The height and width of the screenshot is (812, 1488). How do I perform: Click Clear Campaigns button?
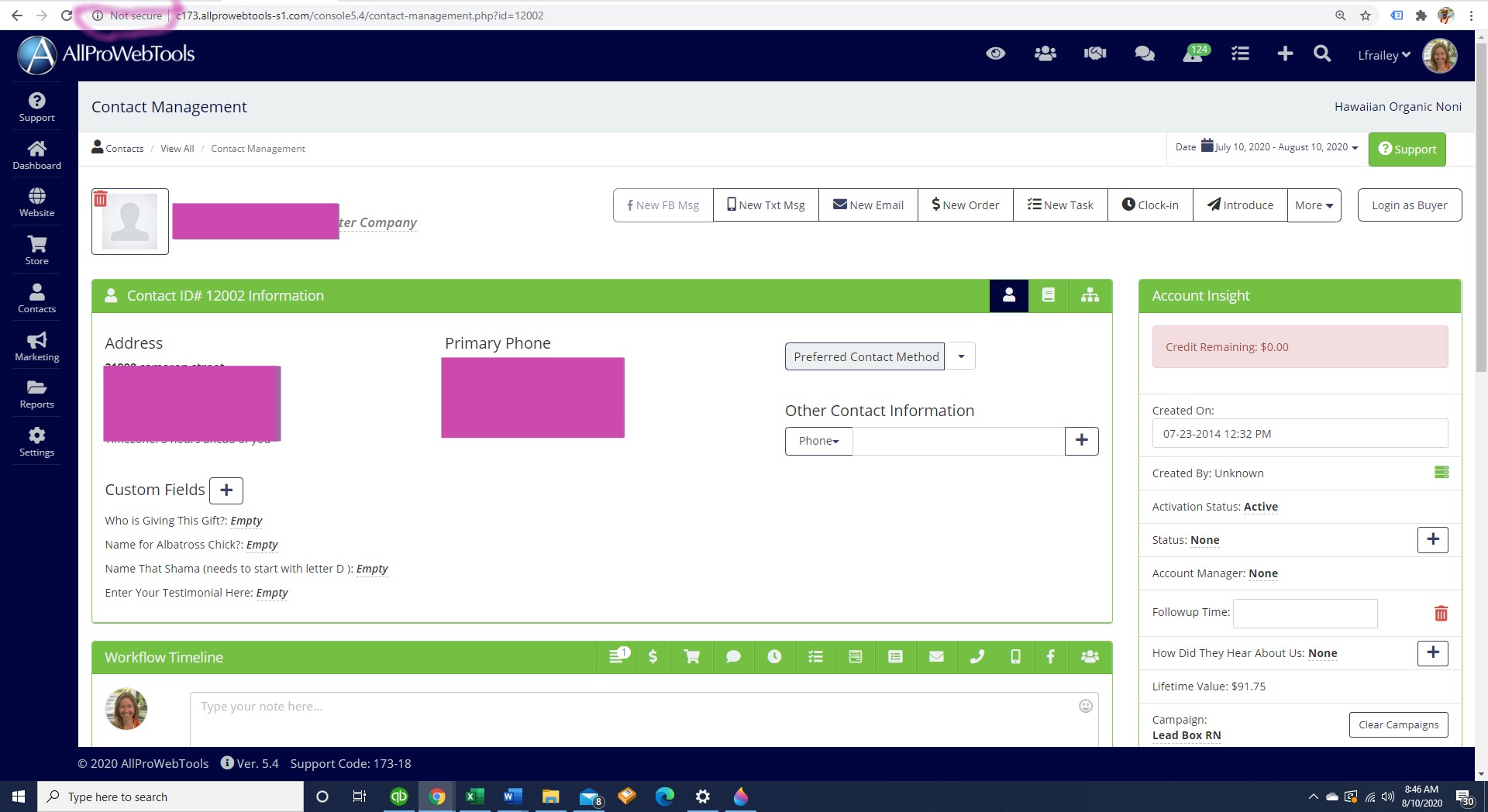[1398, 724]
